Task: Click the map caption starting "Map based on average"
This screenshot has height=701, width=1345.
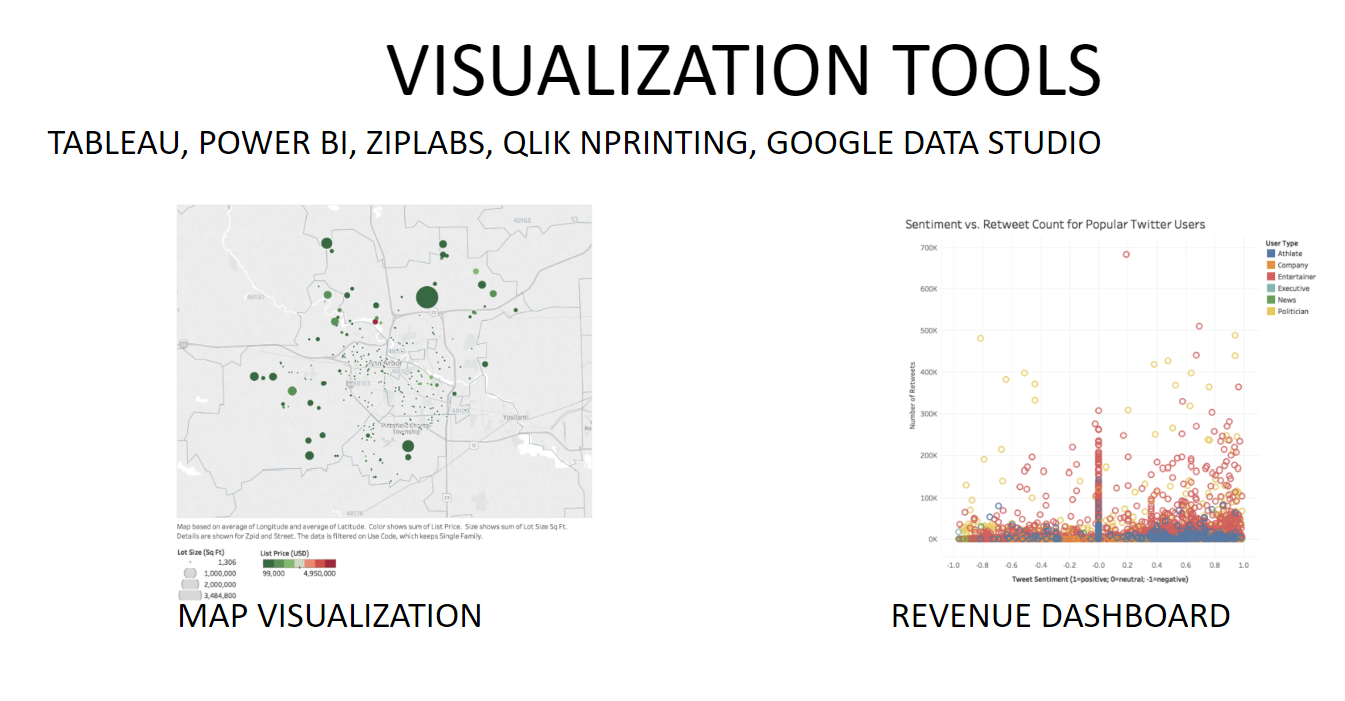Action: tap(372, 530)
